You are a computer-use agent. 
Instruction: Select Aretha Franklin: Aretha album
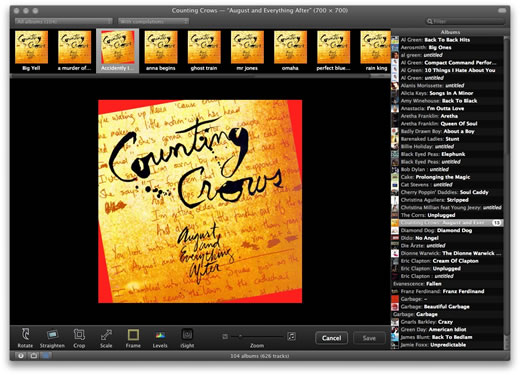click(x=447, y=116)
